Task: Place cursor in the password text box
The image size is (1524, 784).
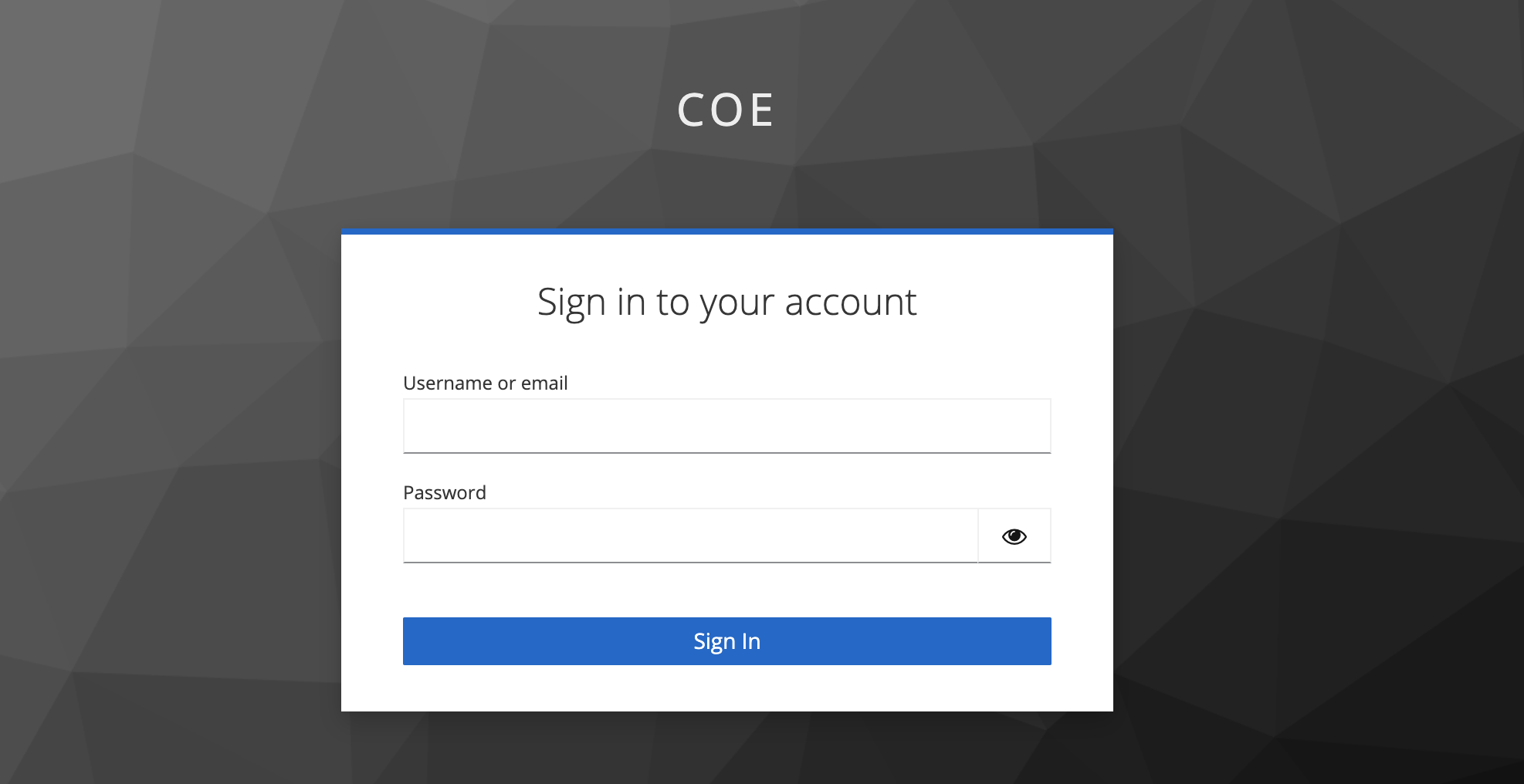Action: click(690, 536)
